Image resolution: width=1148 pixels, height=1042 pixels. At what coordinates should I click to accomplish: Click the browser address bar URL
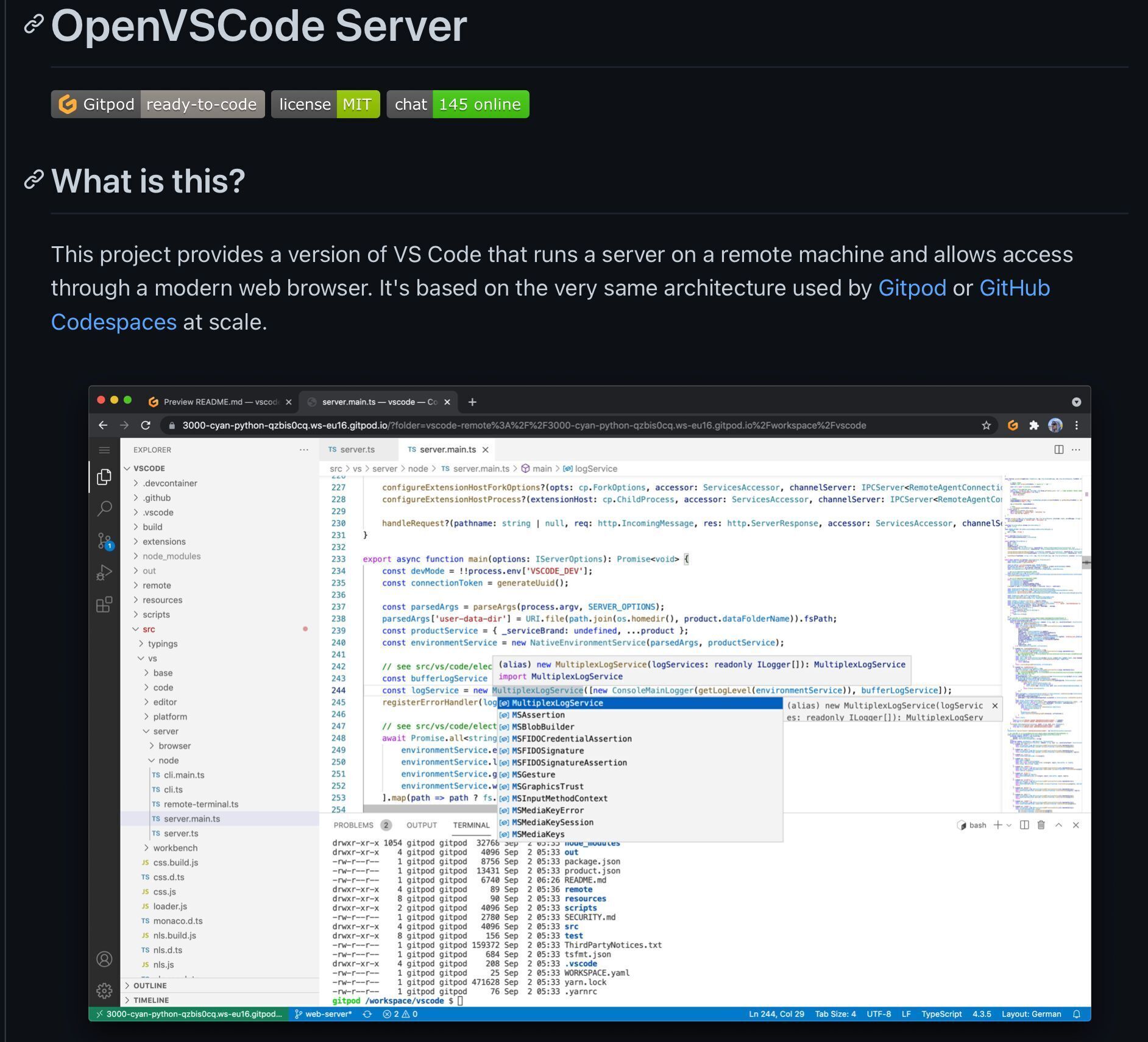[524, 425]
